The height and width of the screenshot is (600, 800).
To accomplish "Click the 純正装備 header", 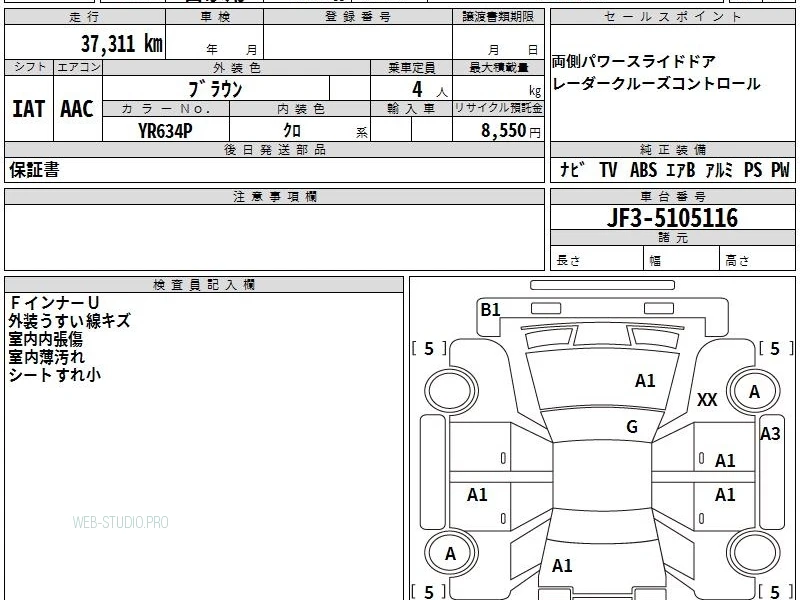I will coord(672,149).
